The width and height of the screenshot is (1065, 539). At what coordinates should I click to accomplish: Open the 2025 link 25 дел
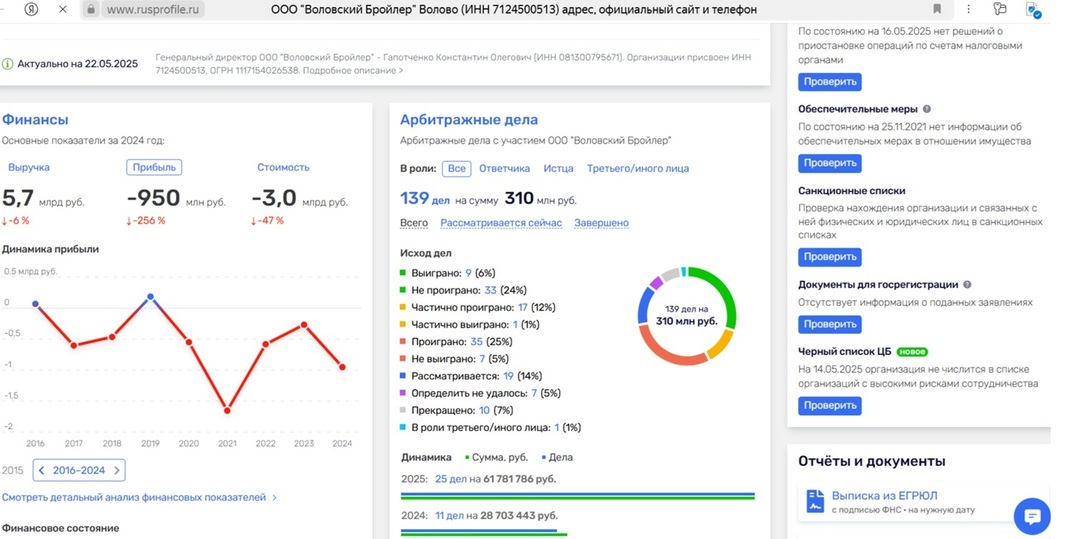coord(451,479)
